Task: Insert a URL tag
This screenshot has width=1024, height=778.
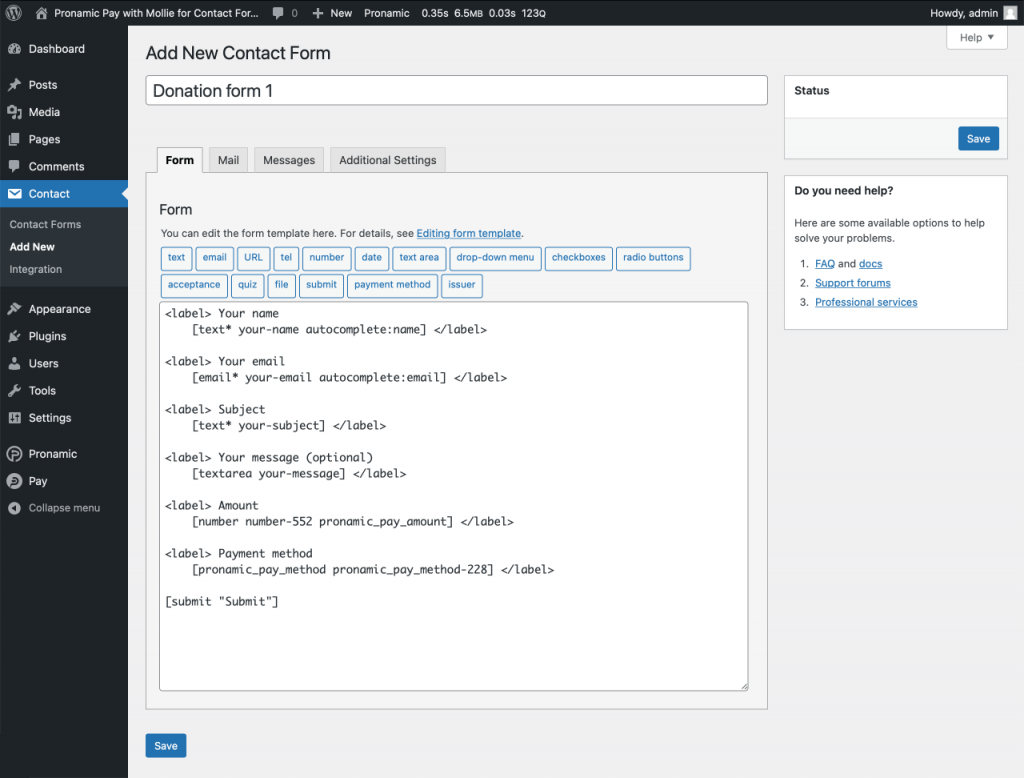Action: tap(253, 258)
